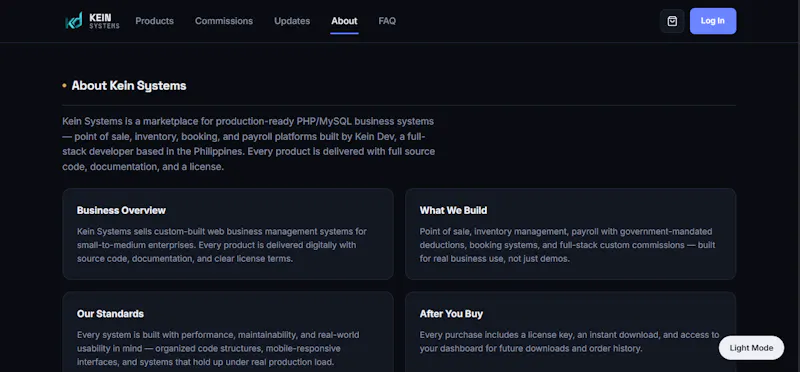Screen dimensions: 800x372
Task: Click the Business Overview card title
Action: click(121, 210)
